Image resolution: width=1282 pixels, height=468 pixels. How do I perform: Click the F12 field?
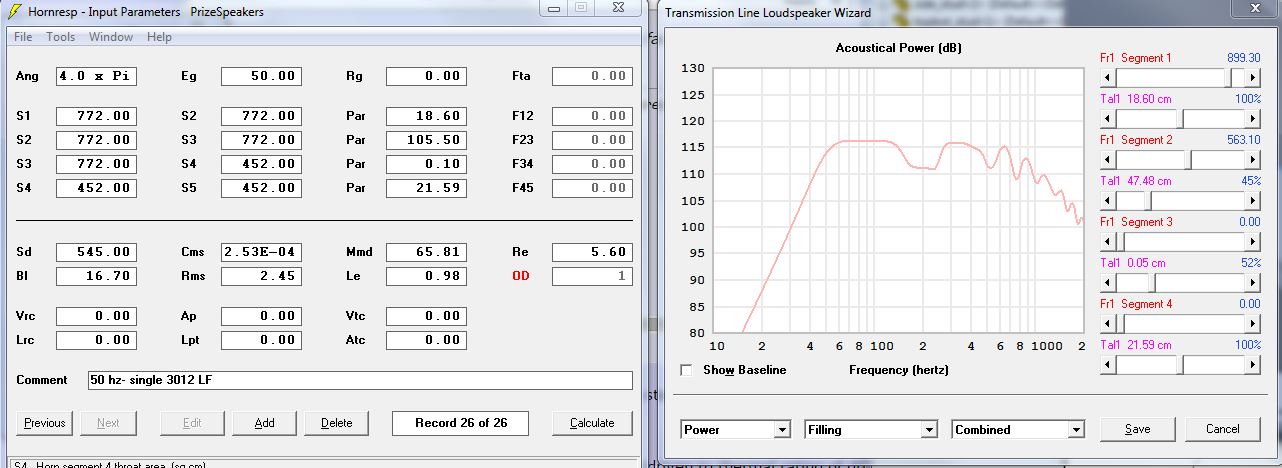[592, 116]
